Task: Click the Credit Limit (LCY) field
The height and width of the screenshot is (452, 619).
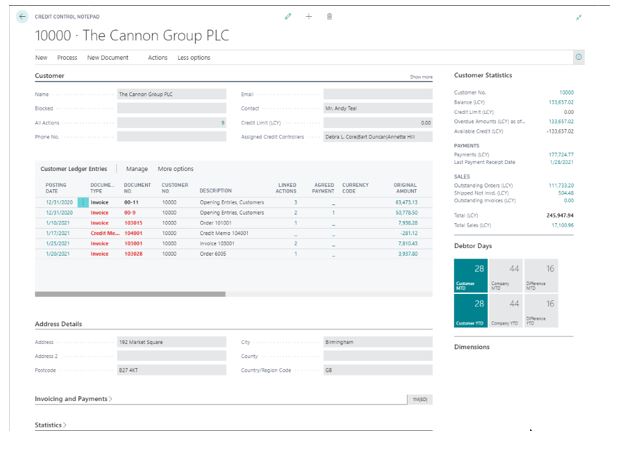Action: [378, 123]
